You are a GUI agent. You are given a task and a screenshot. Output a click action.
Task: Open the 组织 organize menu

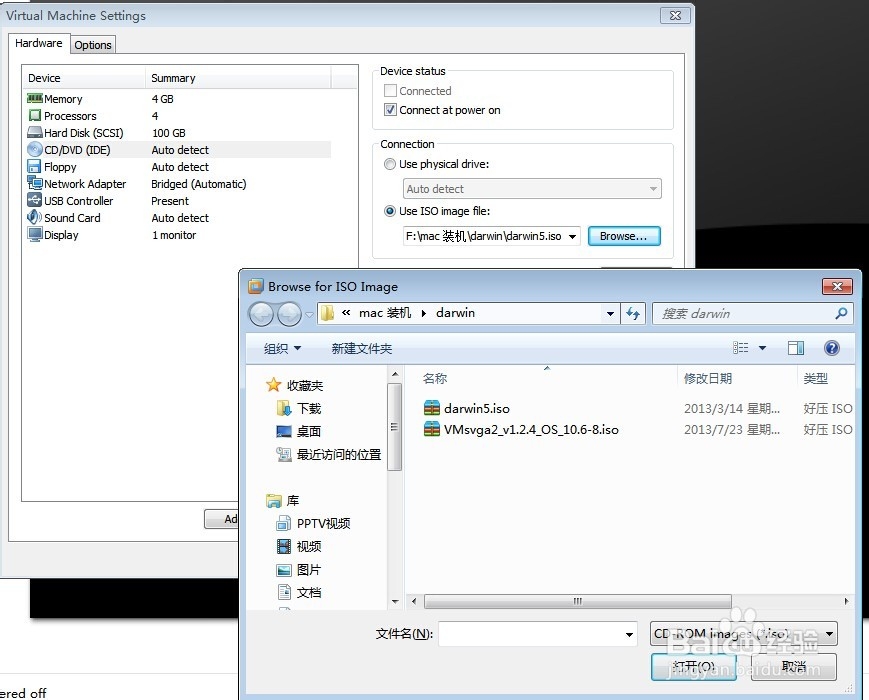(282, 349)
